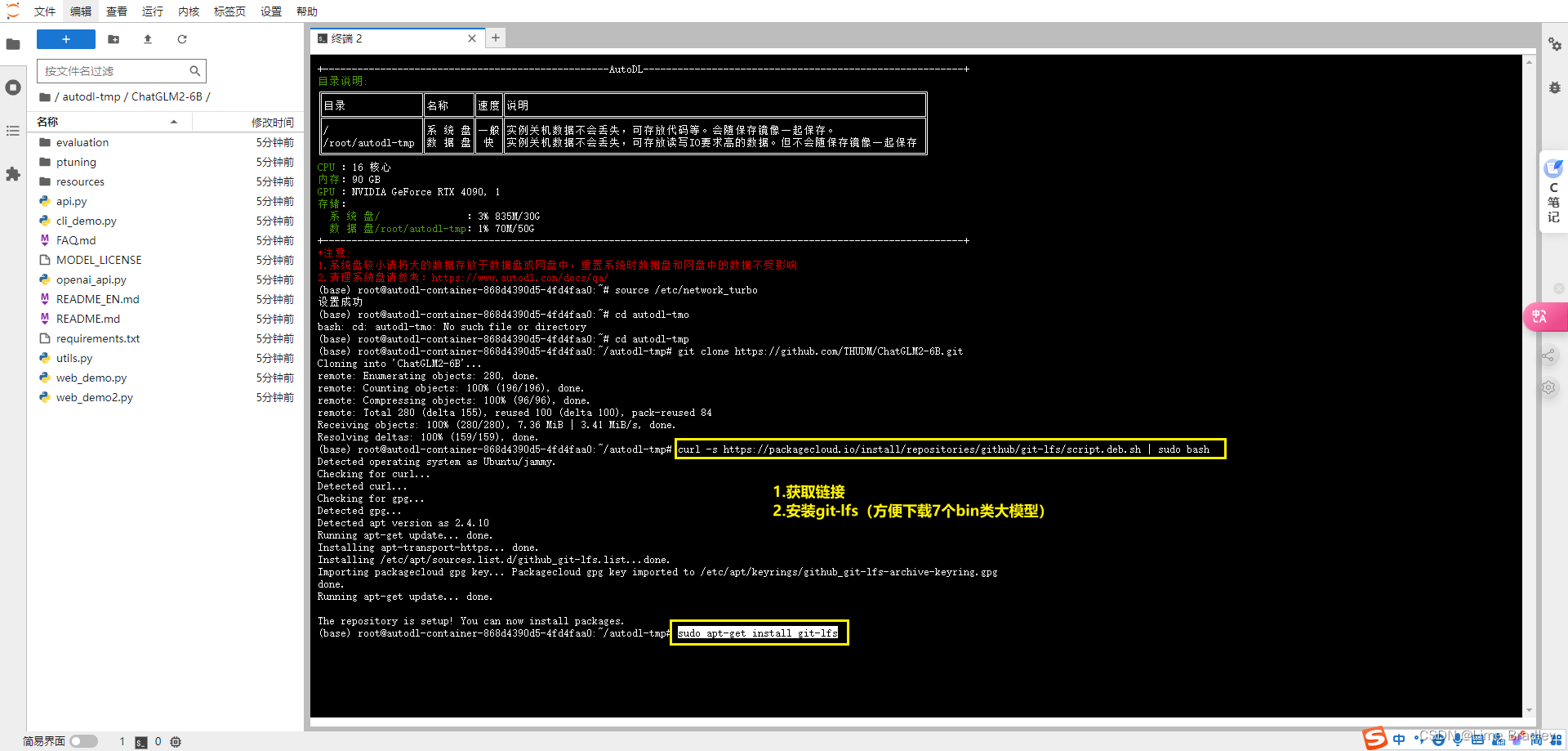Click the python icon of api.py
The height and width of the screenshot is (751, 1568).
(x=45, y=201)
